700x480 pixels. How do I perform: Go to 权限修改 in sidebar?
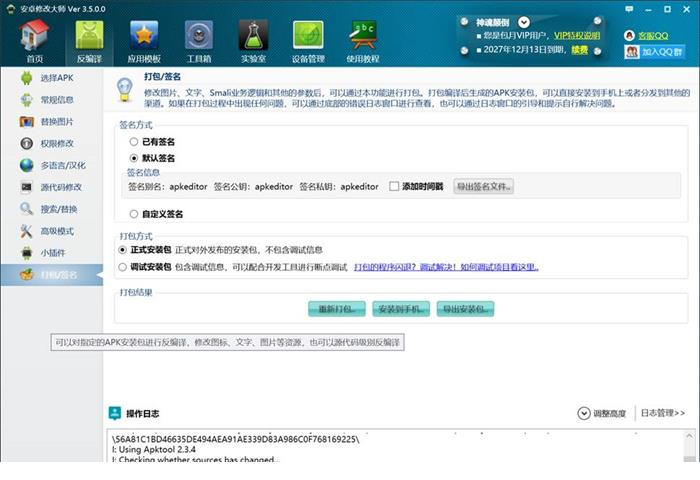pyautogui.click(x=56, y=143)
